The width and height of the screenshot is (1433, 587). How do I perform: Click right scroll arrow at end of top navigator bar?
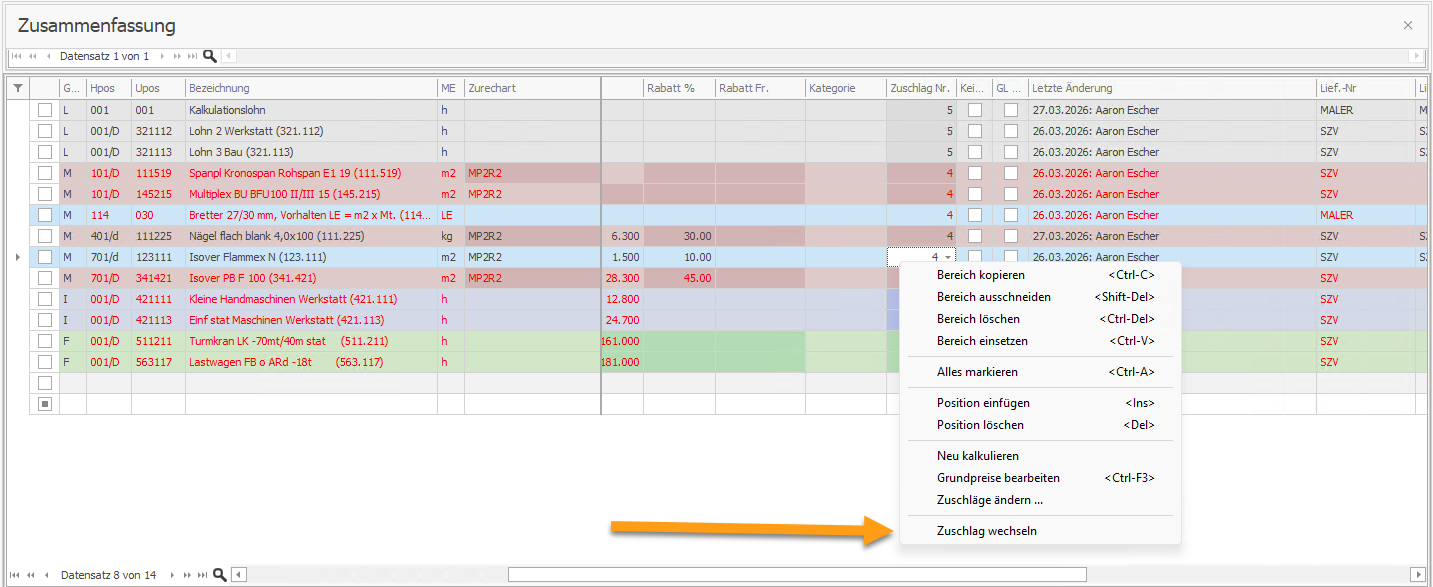coord(1416,56)
